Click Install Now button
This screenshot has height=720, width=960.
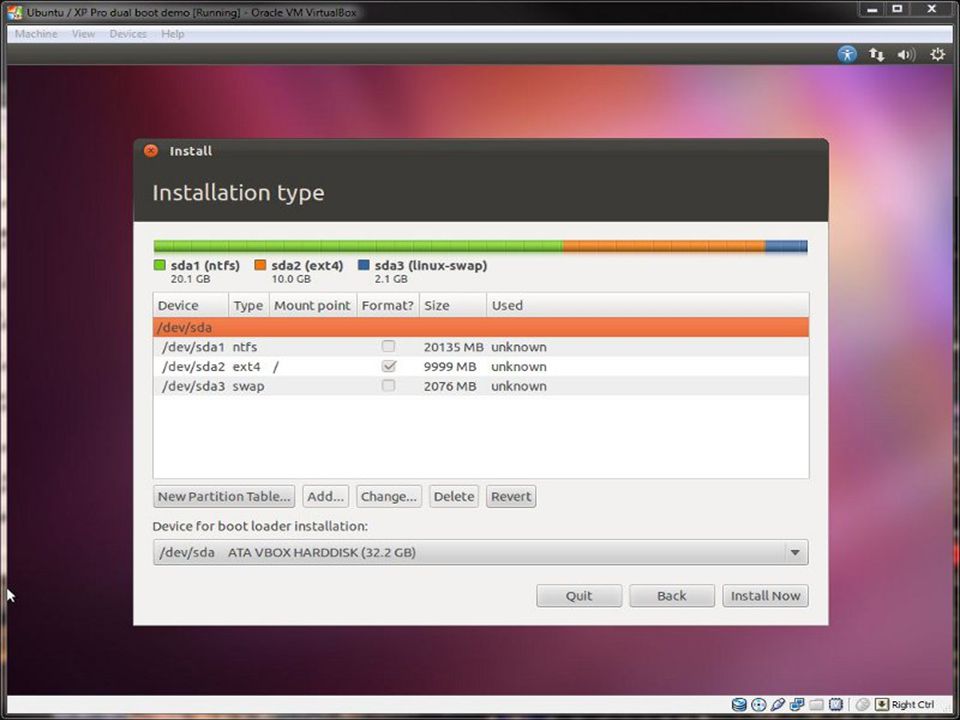[x=765, y=596]
